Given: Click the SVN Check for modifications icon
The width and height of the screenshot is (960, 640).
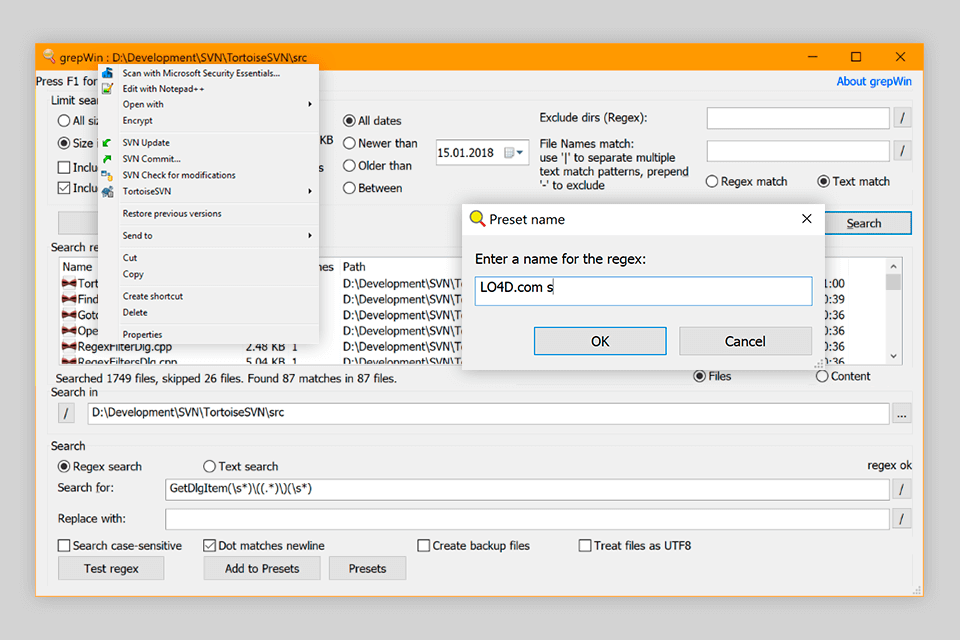Looking at the screenshot, I should coord(107,175).
